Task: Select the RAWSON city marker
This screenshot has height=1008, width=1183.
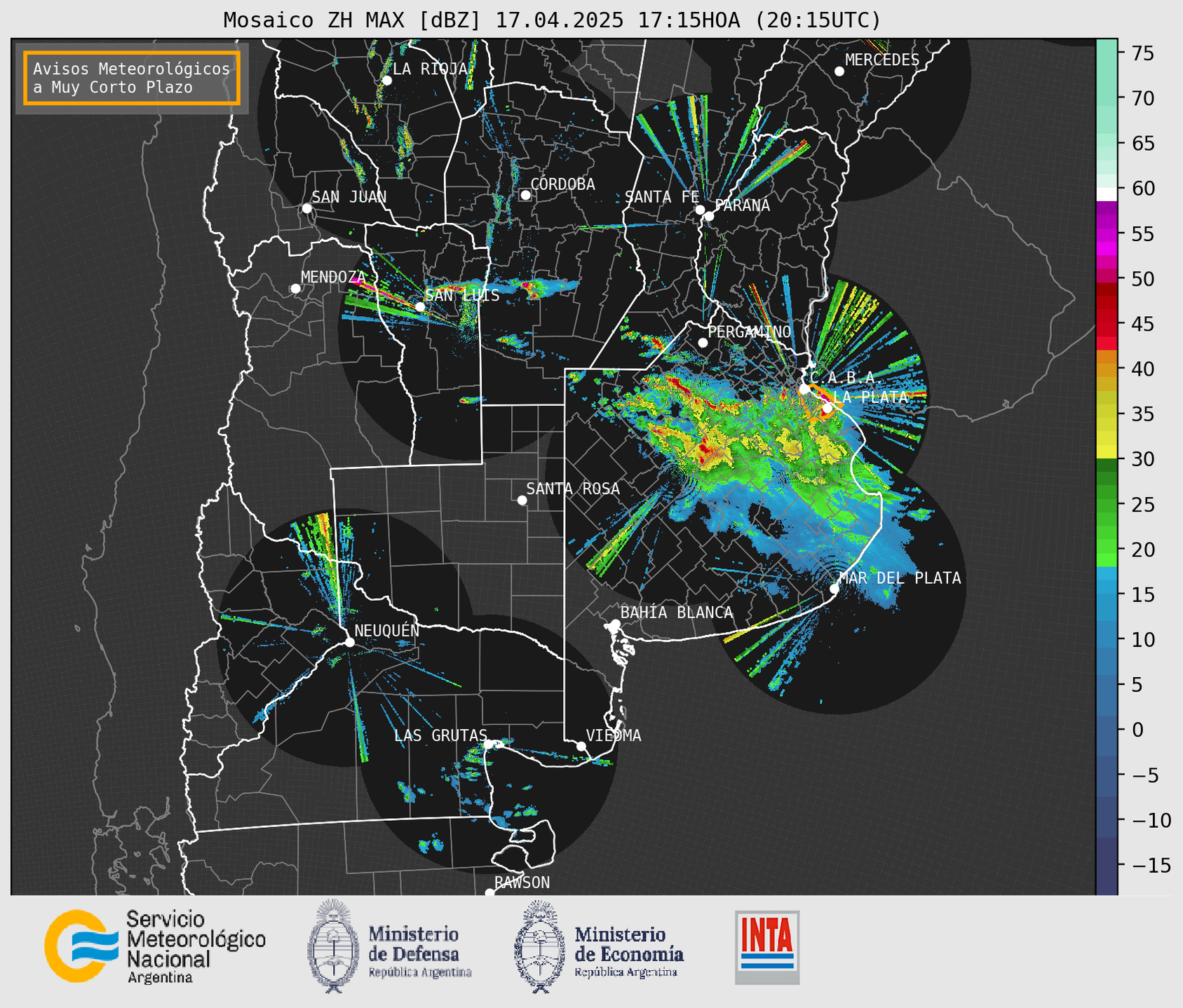Action: pyautogui.click(x=489, y=892)
